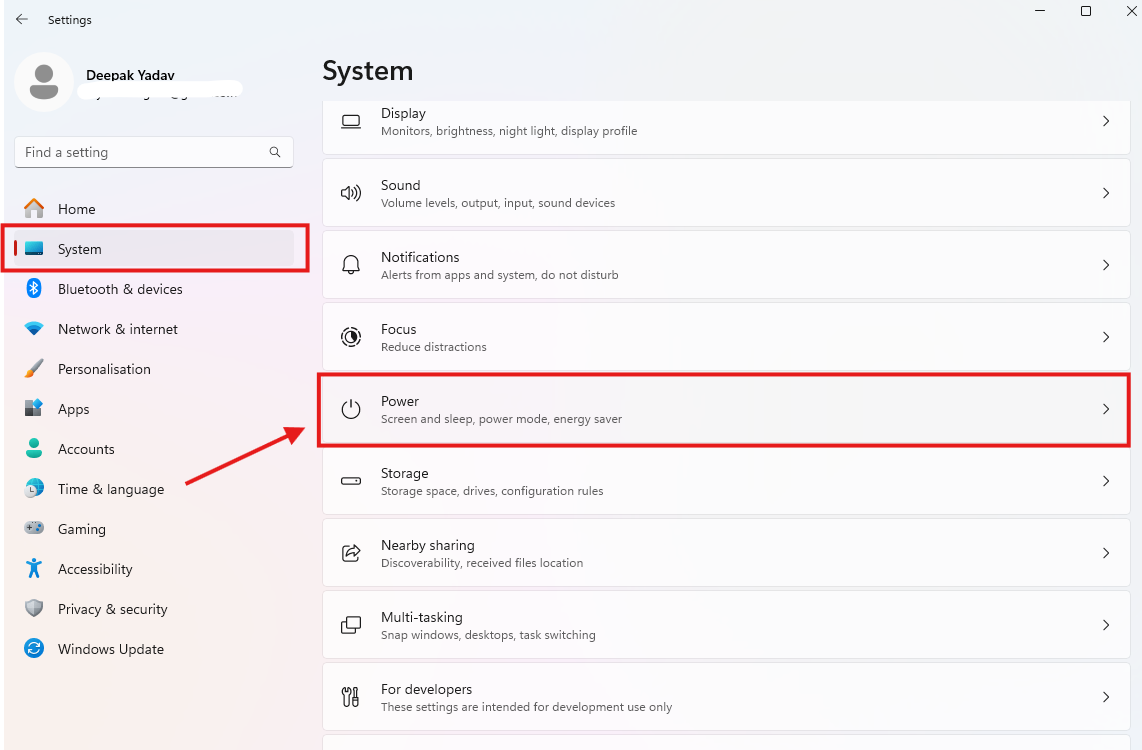Open Sound title text

coord(401,186)
